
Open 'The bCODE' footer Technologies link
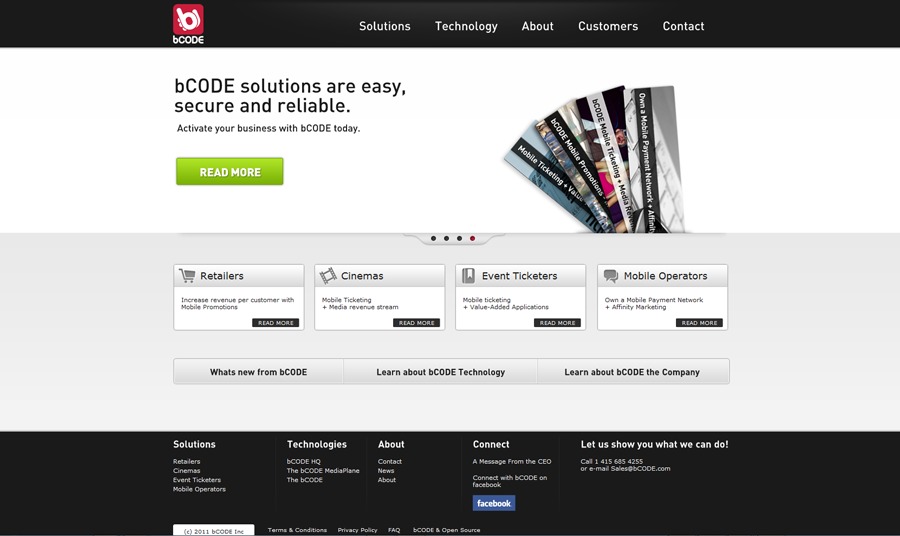[304, 480]
